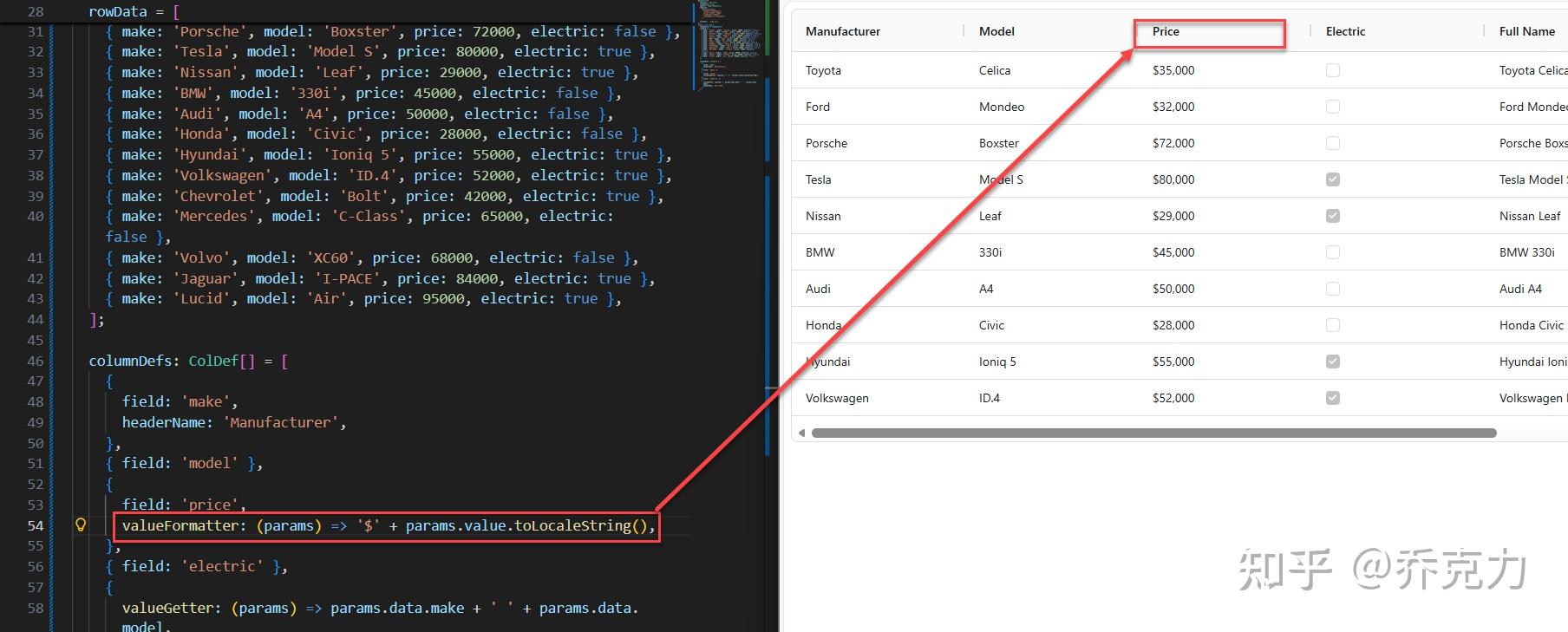Viewport: 1568px width, 632px height.
Task: Click 'valueFormatter' in the code on line 54
Action: click(x=180, y=525)
